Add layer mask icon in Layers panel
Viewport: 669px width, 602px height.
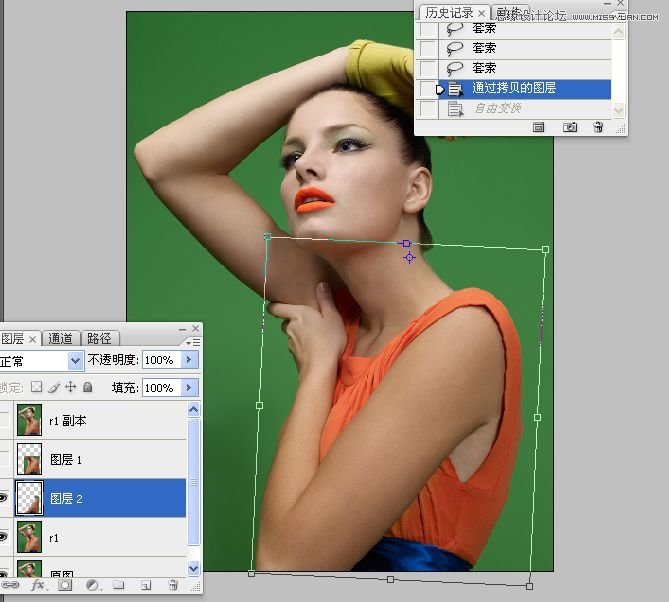65,585
